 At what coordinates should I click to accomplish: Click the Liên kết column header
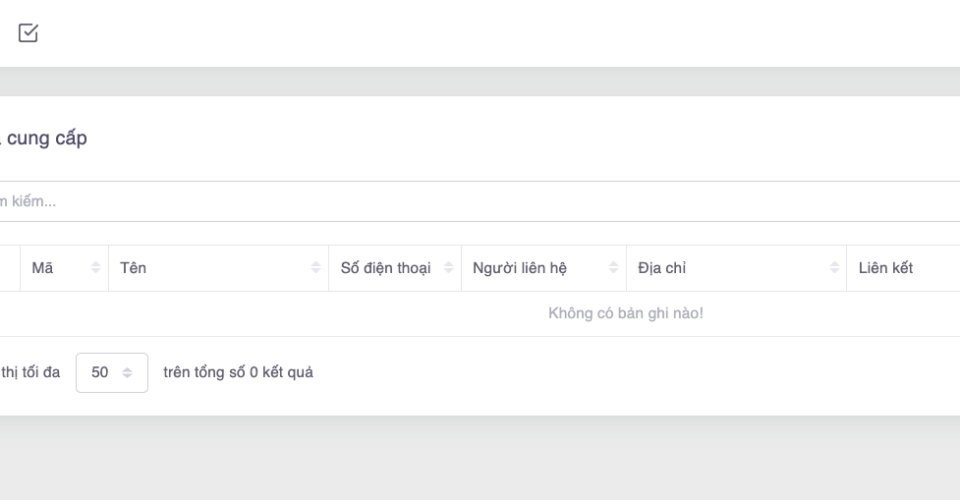(x=885, y=268)
